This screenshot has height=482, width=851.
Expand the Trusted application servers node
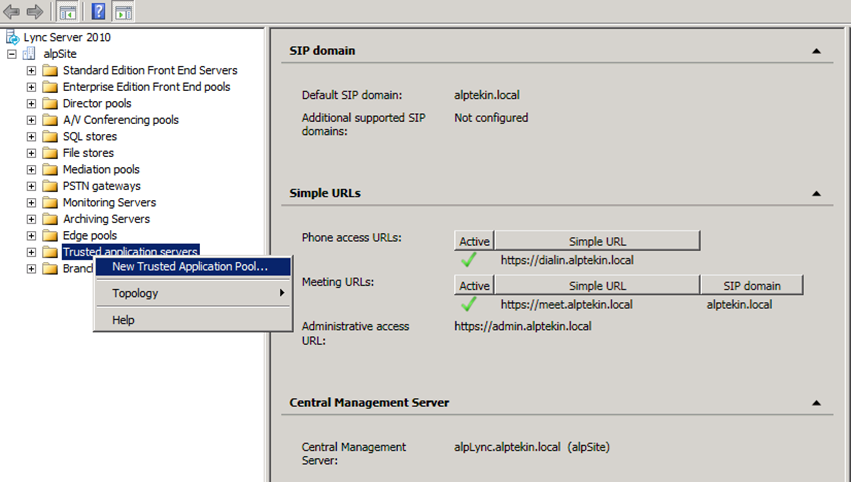[31, 252]
